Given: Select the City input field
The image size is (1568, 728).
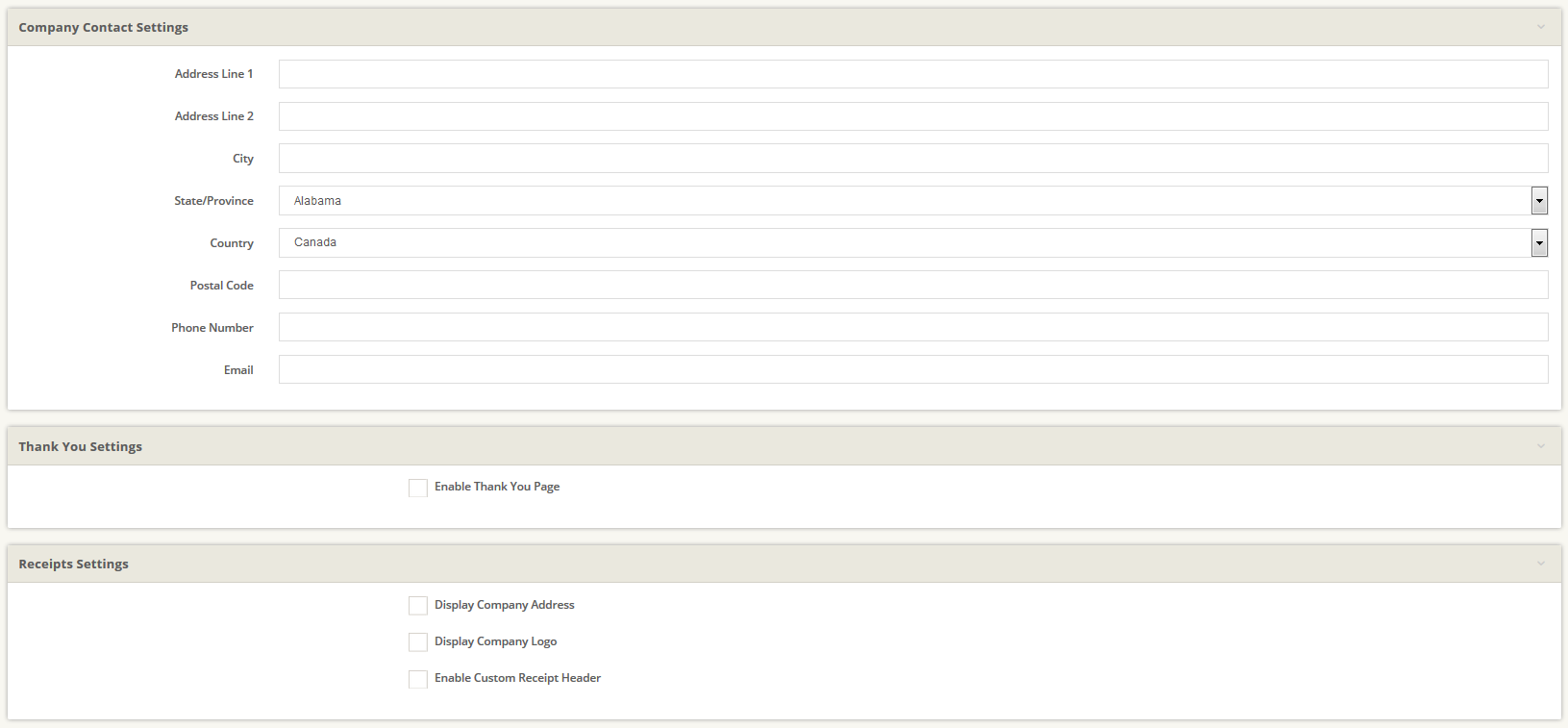Looking at the screenshot, I should 913,159.
